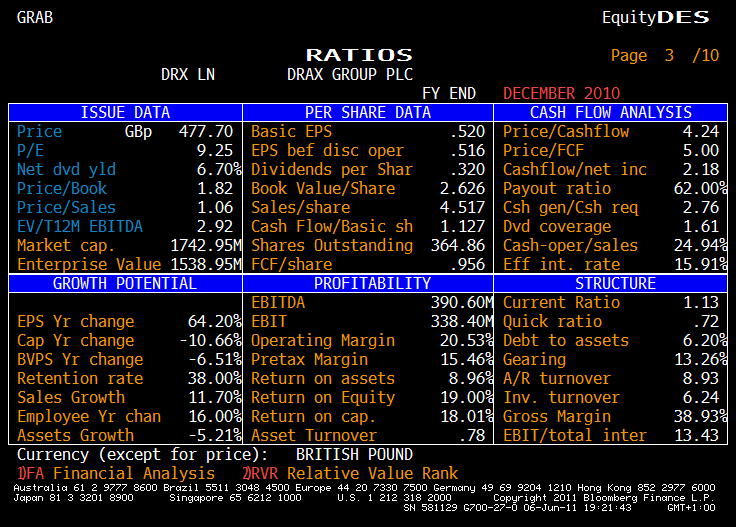Select the Price/Book label

coord(62,188)
